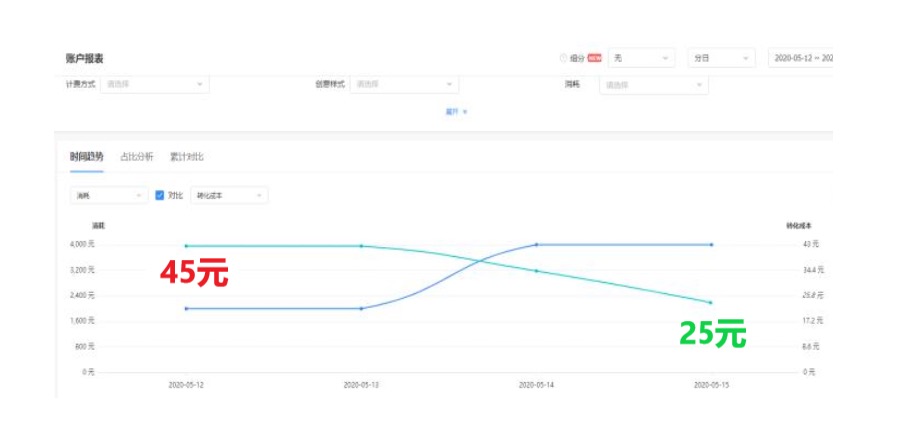Click the blue data point at 2020-05-14

pos(537,245)
